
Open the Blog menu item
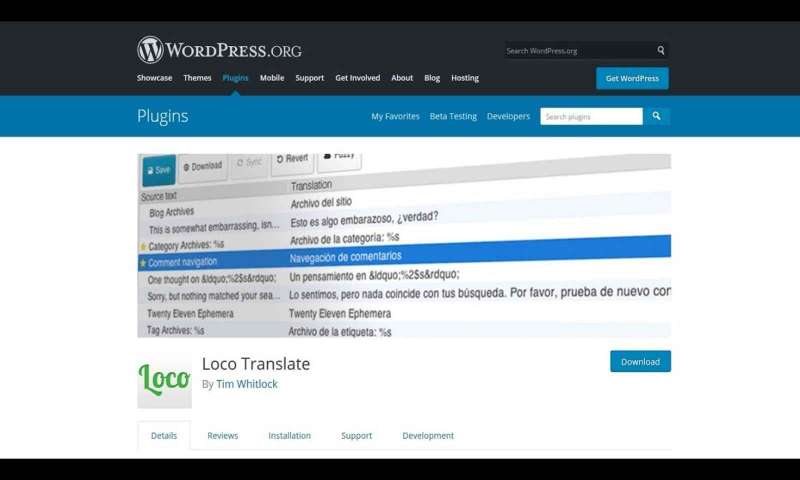point(432,78)
